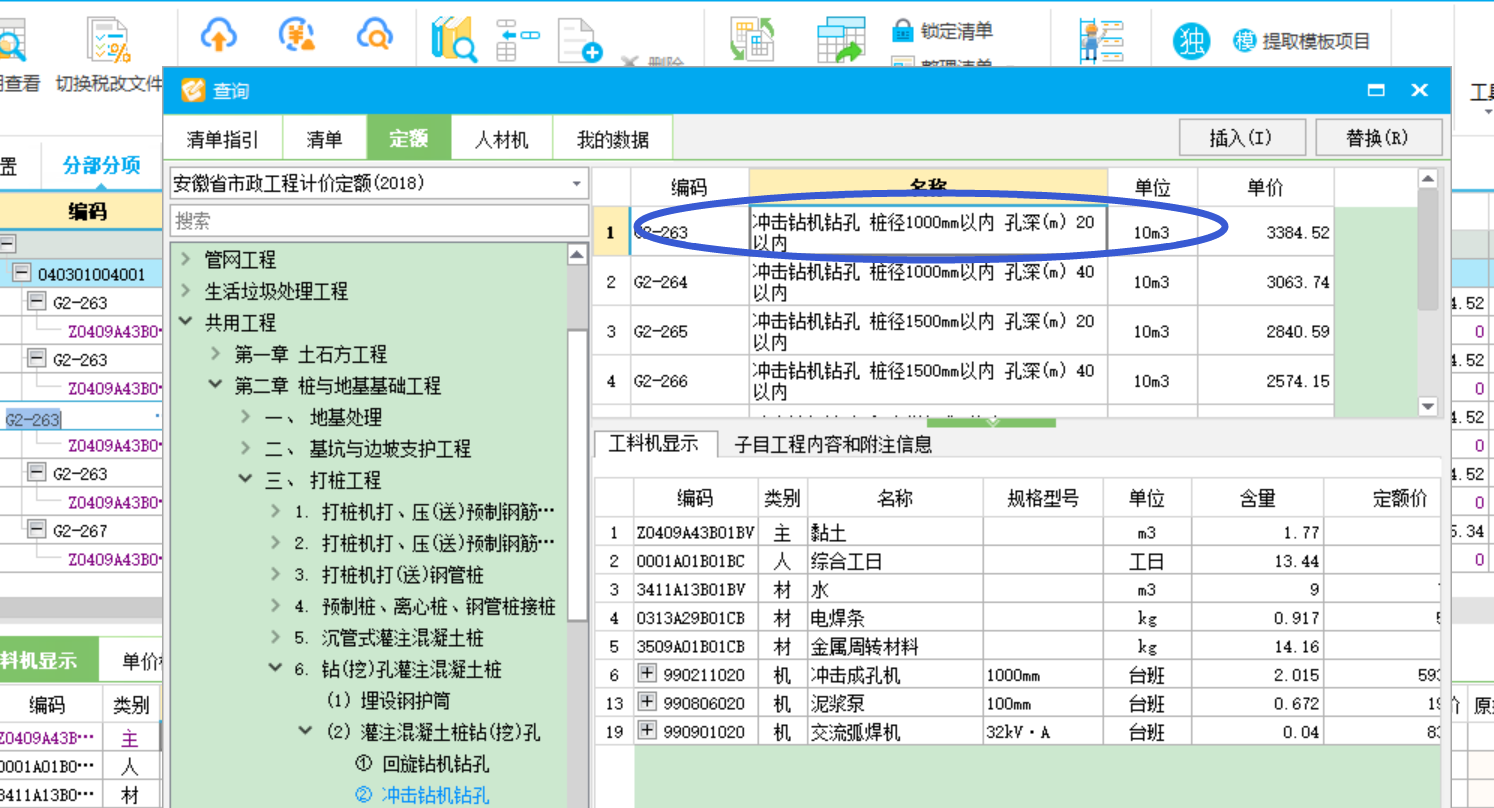The width and height of the screenshot is (1494, 808).
Task: Switch to the 清单 tab
Action: click(325, 139)
